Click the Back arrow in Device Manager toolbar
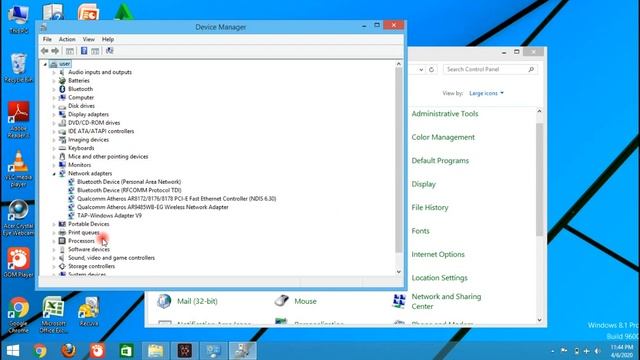640x360 pixels. point(44,51)
